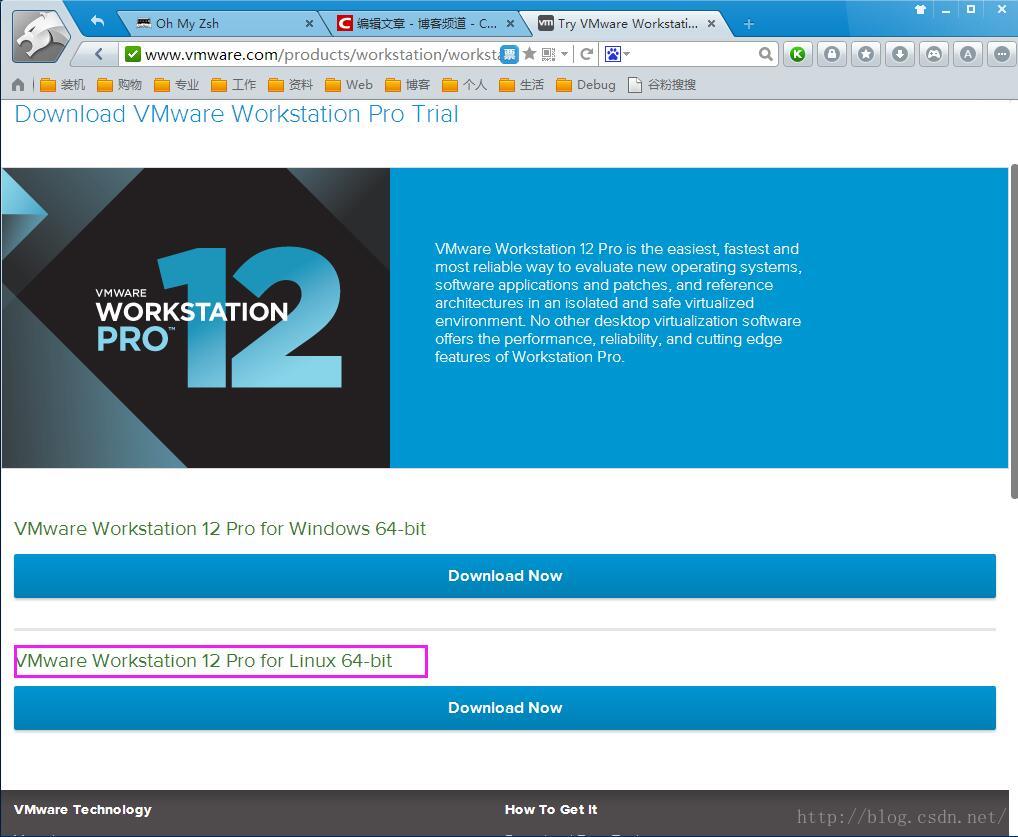This screenshot has height=837, width=1018.
Task: Click the Baidu paw search engine icon
Action: 612,54
